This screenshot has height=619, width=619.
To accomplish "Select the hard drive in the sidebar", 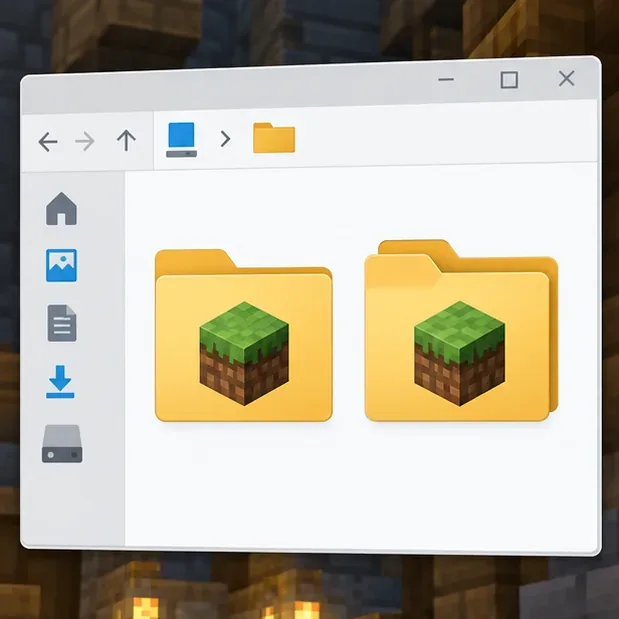I will click(62, 444).
